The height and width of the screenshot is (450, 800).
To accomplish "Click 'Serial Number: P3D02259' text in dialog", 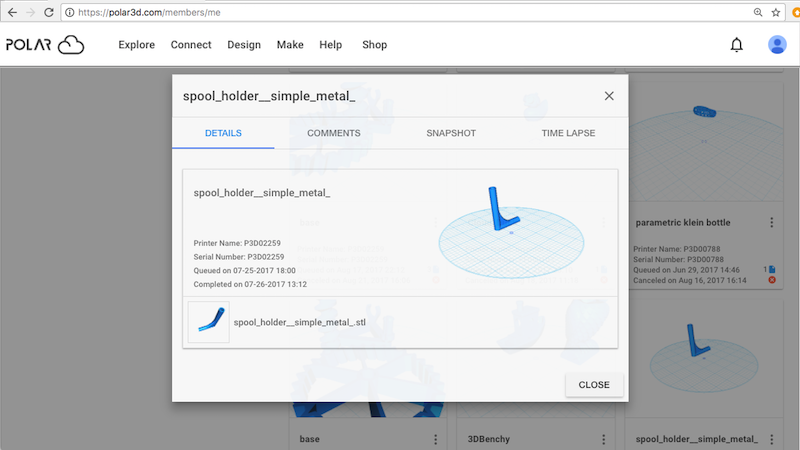I will (x=239, y=257).
